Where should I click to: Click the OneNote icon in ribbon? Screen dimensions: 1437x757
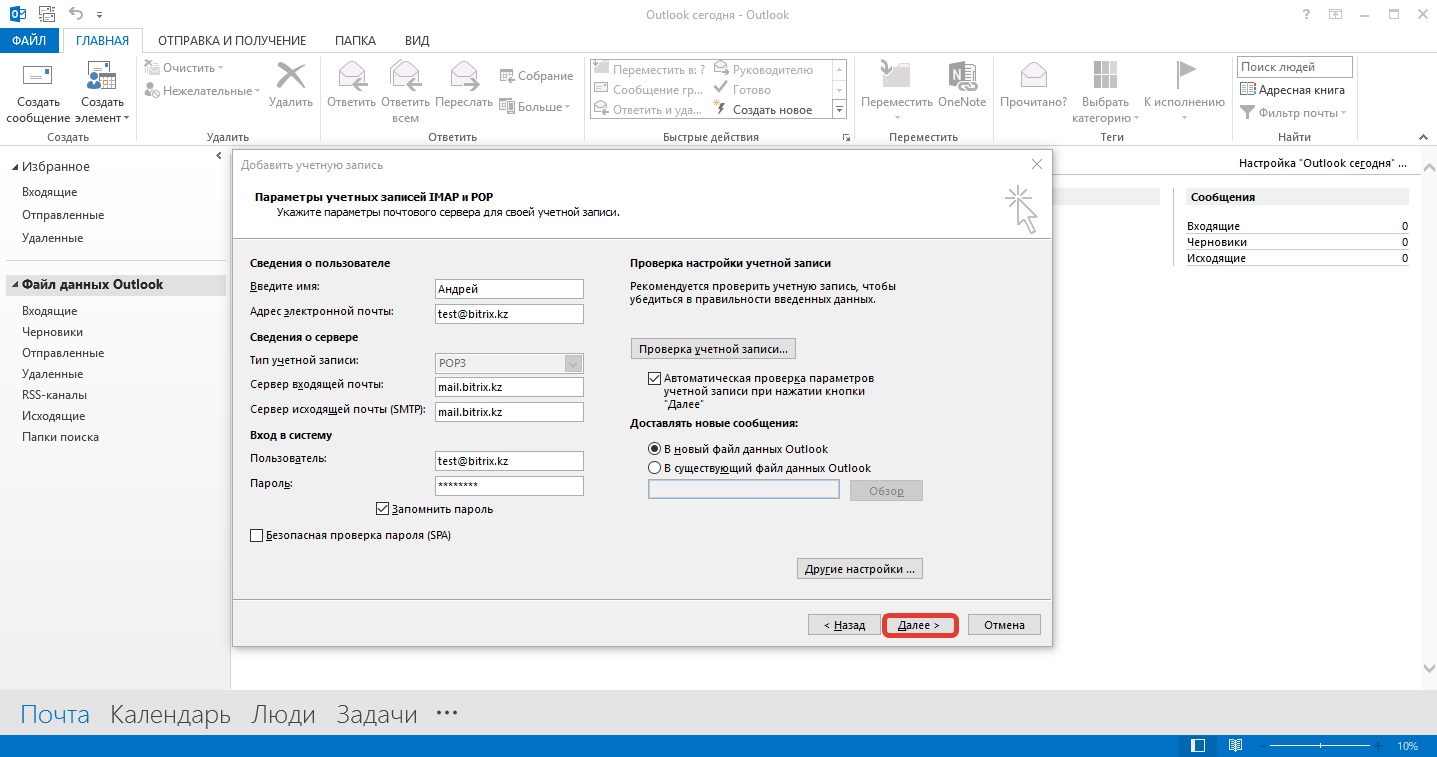click(962, 76)
